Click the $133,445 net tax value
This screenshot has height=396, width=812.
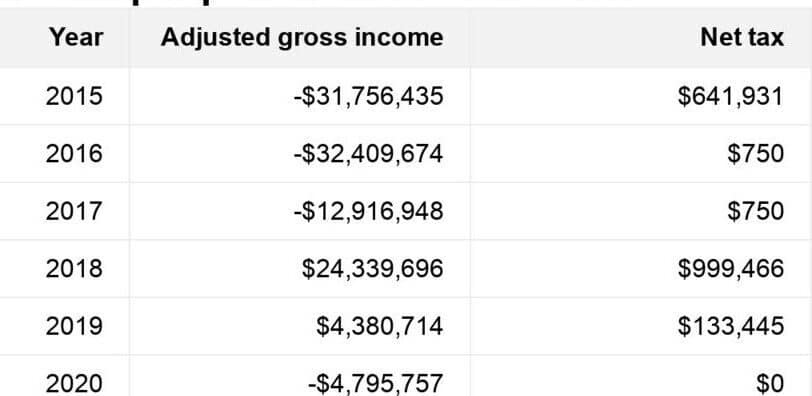pos(731,327)
